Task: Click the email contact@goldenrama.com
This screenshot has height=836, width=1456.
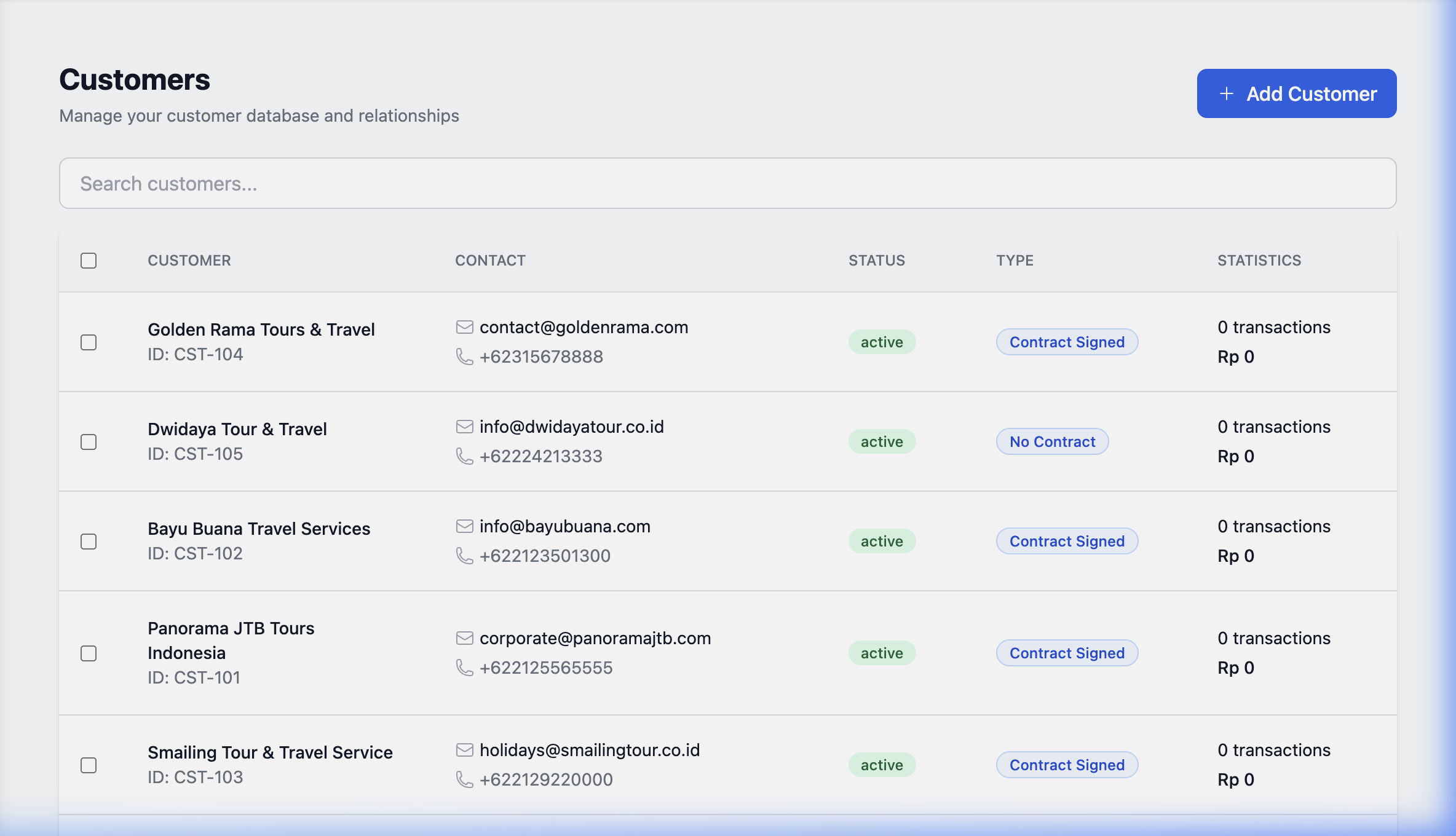Action: point(584,327)
